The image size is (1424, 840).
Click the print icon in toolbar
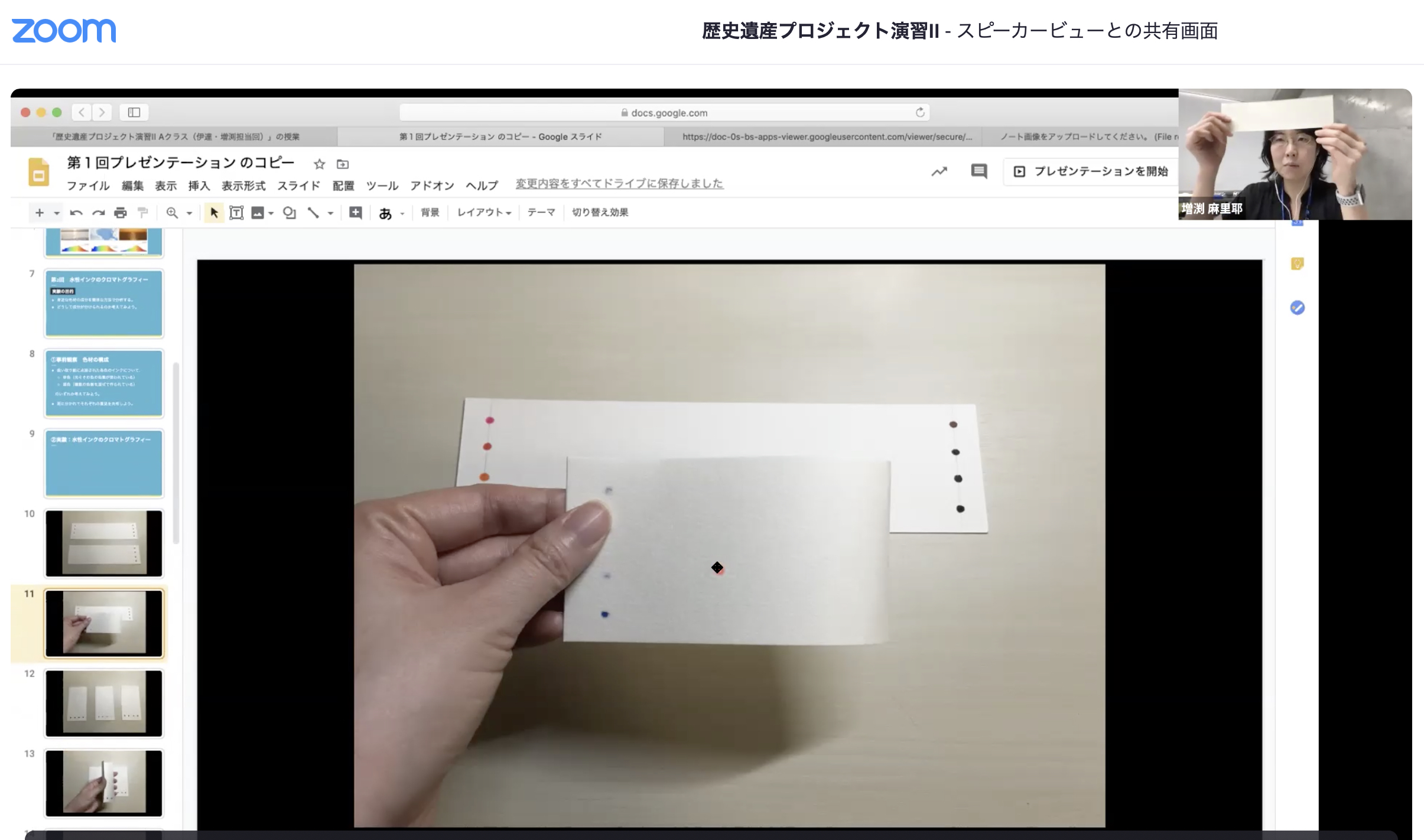[121, 213]
